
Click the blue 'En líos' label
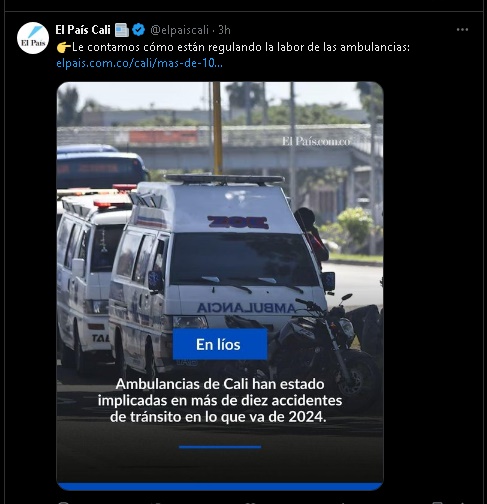click(220, 344)
